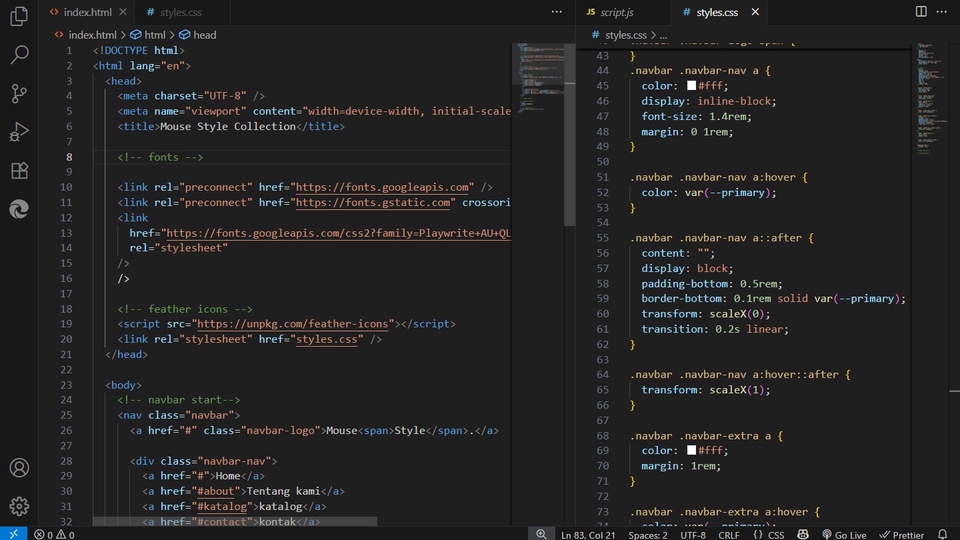The width and height of the screenshot is (960, 540).
Task: Click transition: 0.2s linear declaration
Action: [x=715, y=329]
